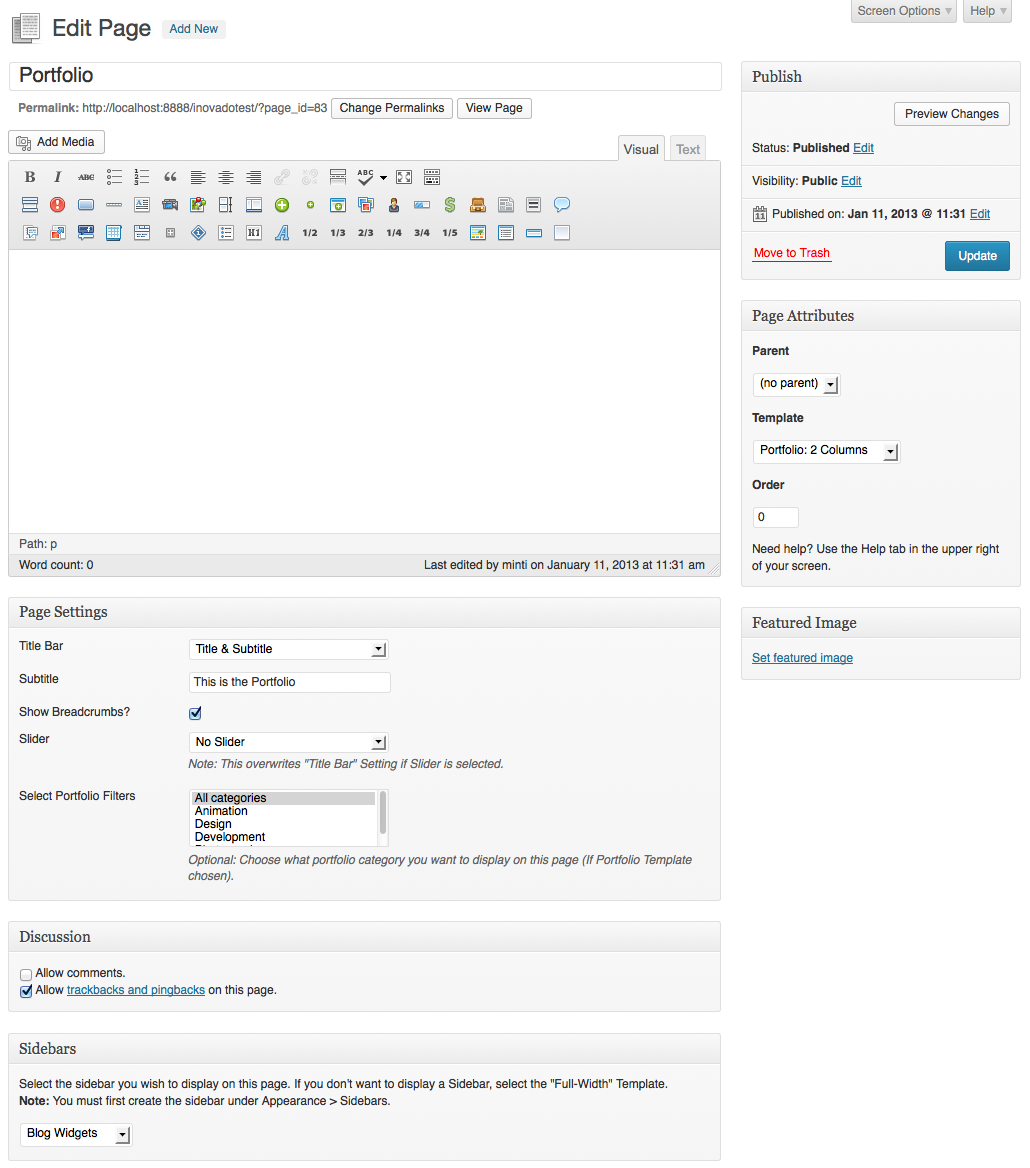Viewport: 1030px width, 1168px height.
Task: Apply italic formatting
Action: tap(57, 177)
